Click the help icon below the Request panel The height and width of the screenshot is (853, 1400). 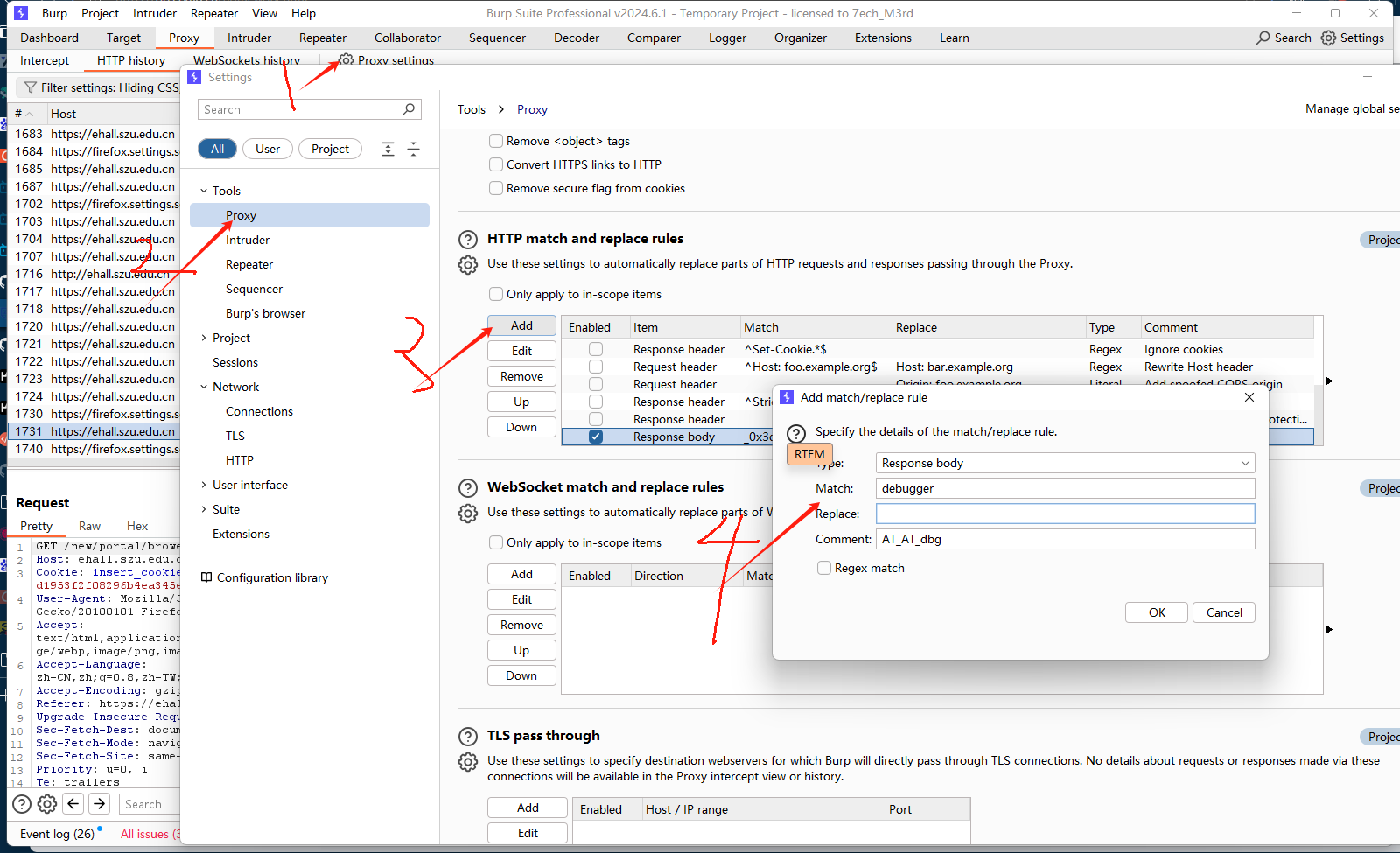pos(22,804)
